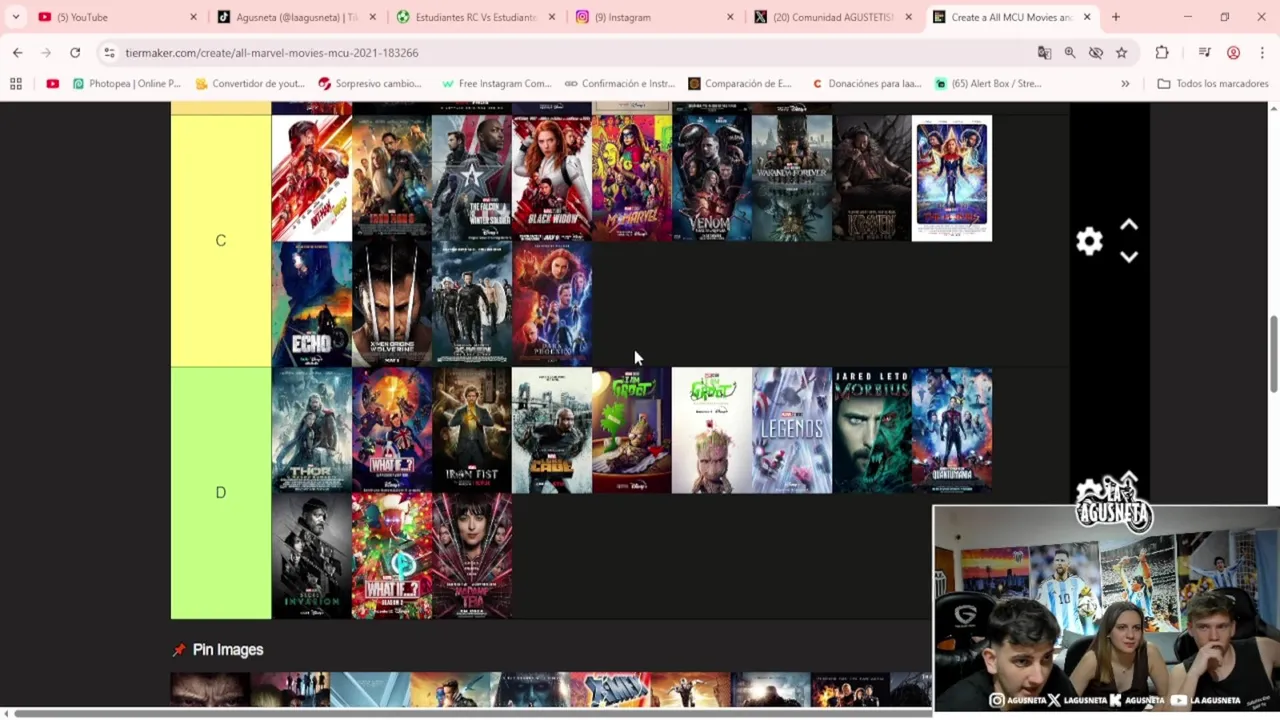This screenshot has width=1280, height=720.
Task: Select the Legends poster
Action: coord(791,430)
